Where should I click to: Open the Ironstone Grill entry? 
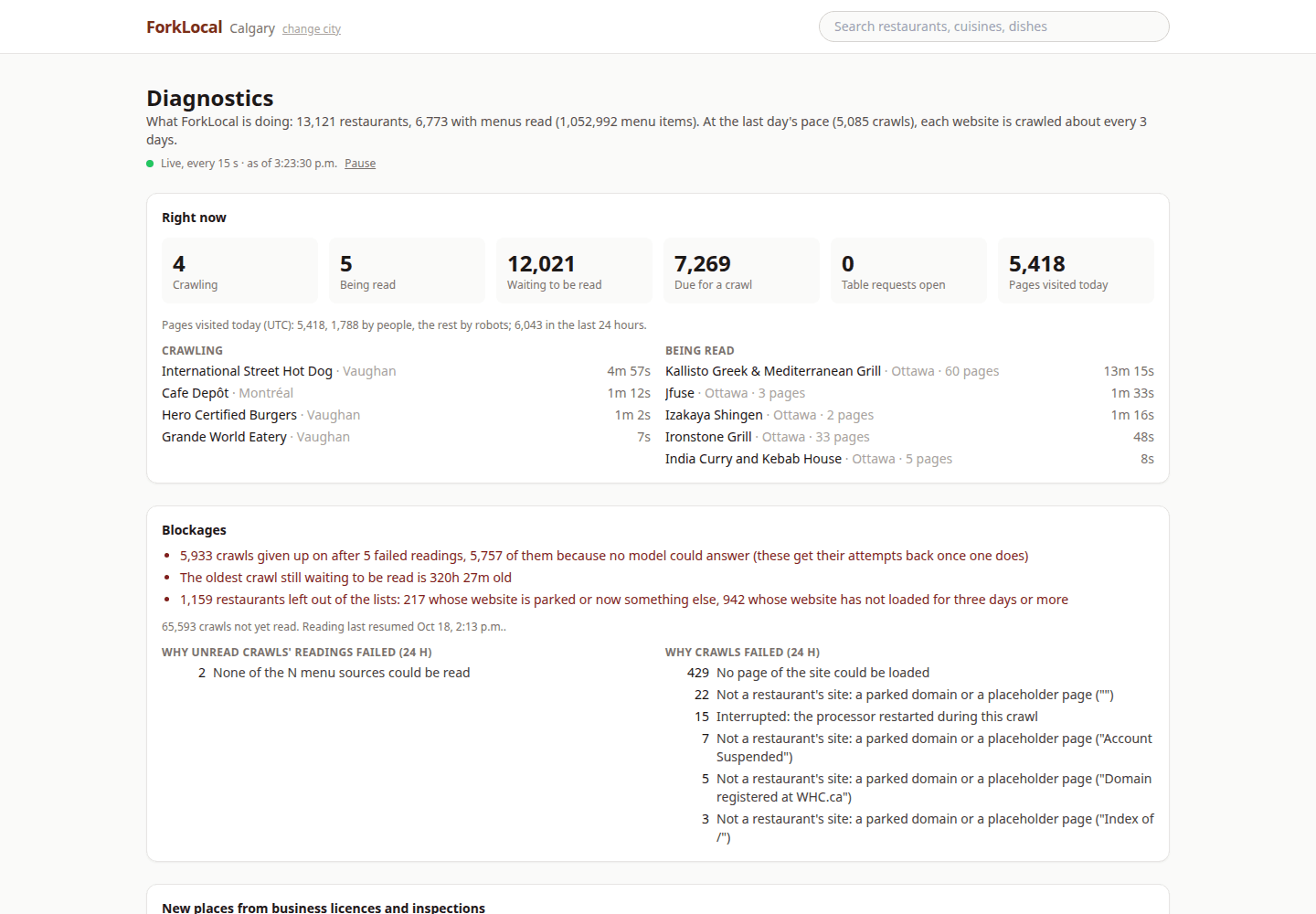(909, 437)
